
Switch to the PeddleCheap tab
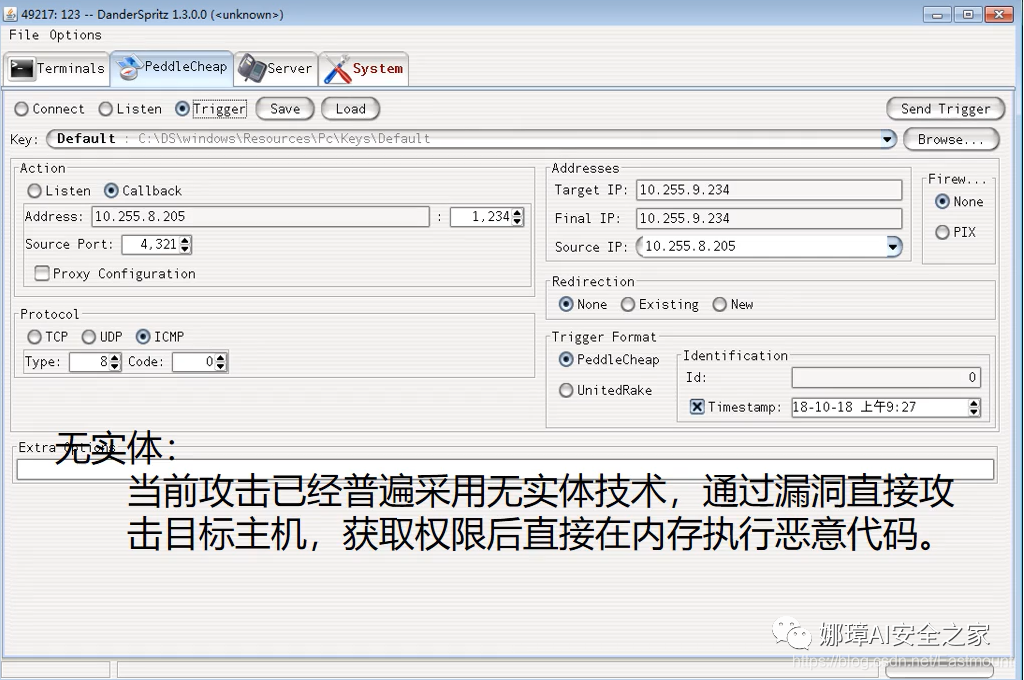point(172,67)
